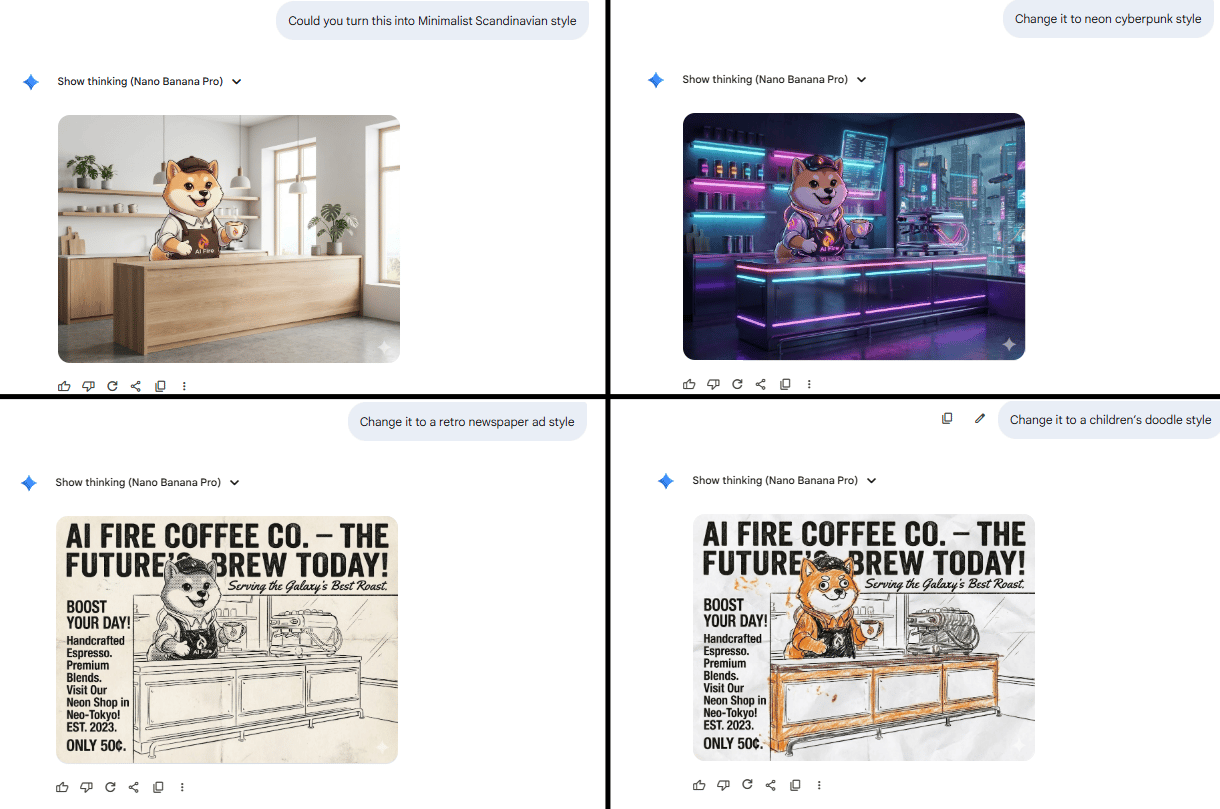This screenshot has height=809, width=1220.
Task: Give a thumbs up to the Scandinavian style image
Action: click(64, 385)
